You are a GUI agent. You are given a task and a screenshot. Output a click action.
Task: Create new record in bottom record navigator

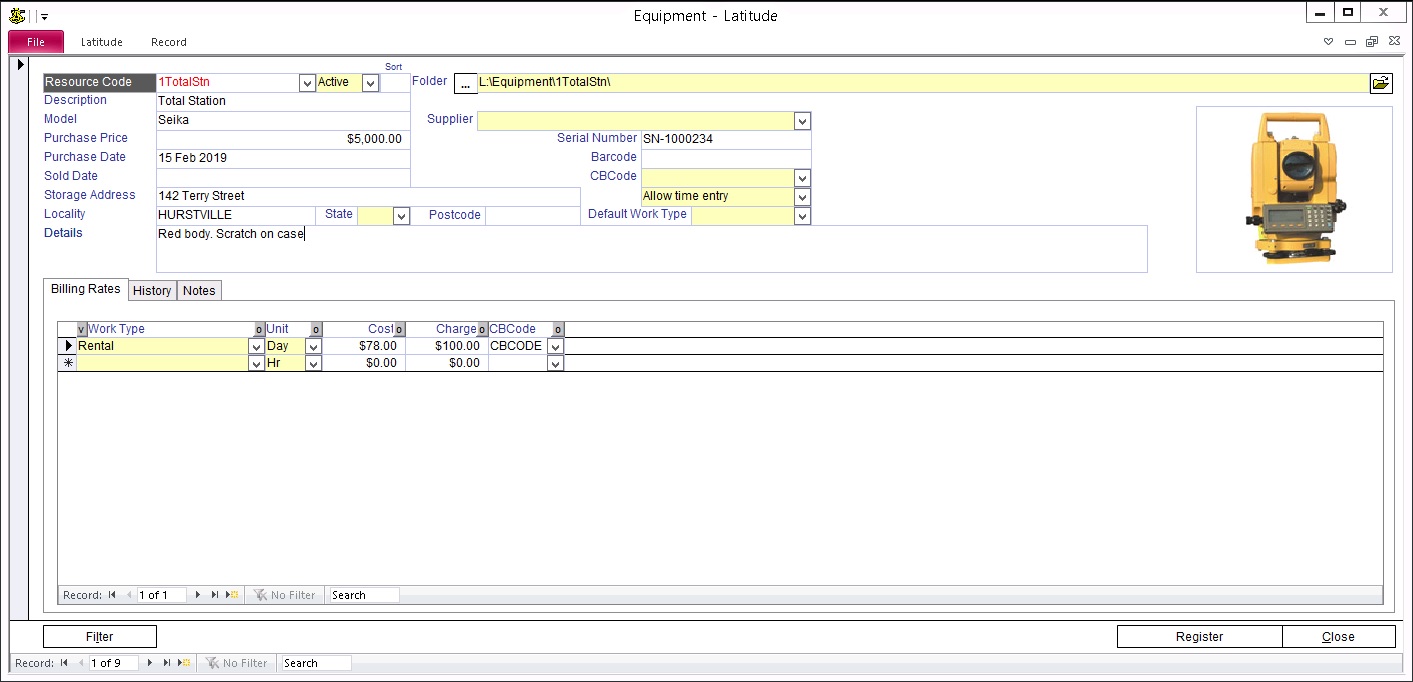(184, 663)
